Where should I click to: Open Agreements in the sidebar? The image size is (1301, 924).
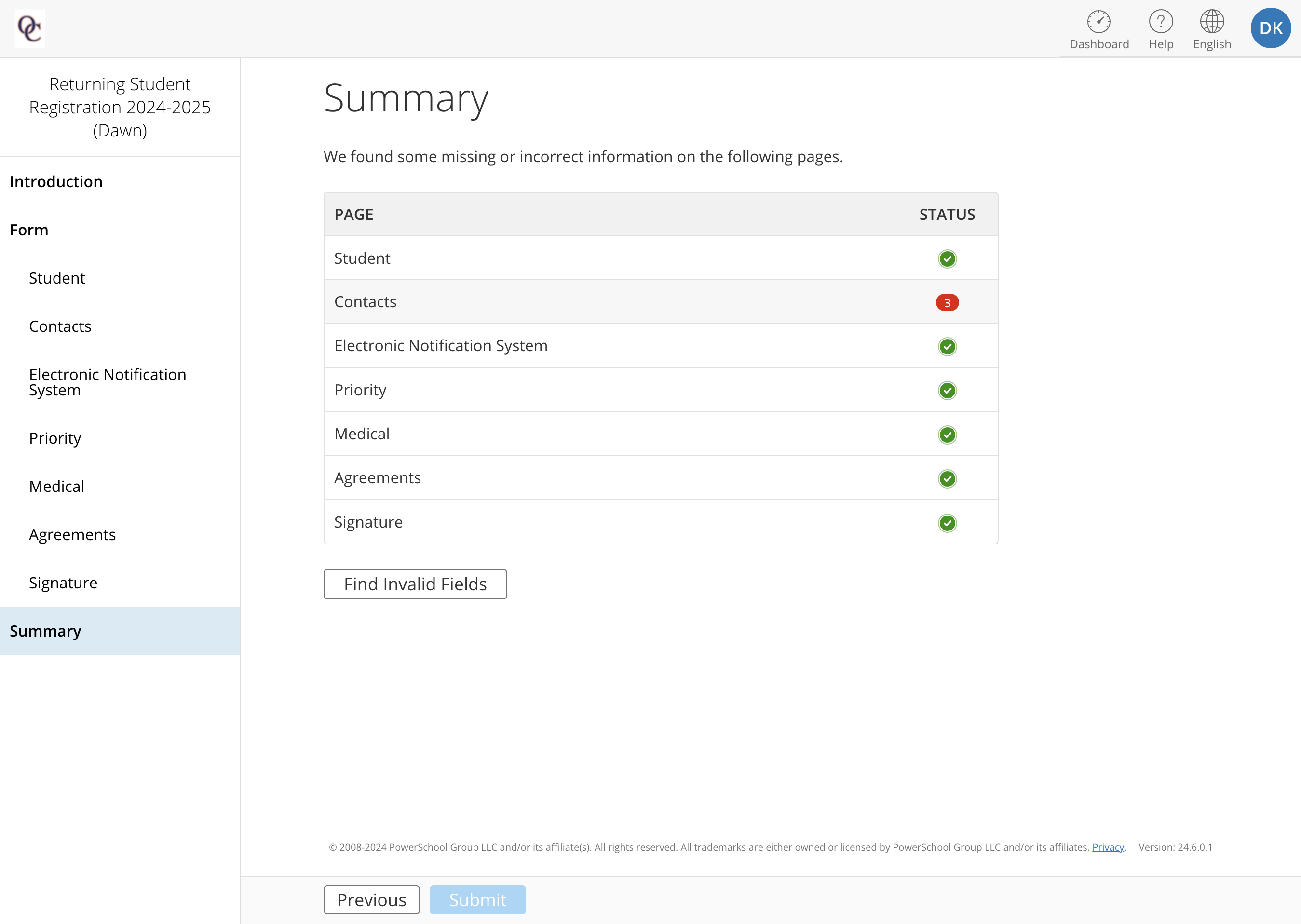120,535
